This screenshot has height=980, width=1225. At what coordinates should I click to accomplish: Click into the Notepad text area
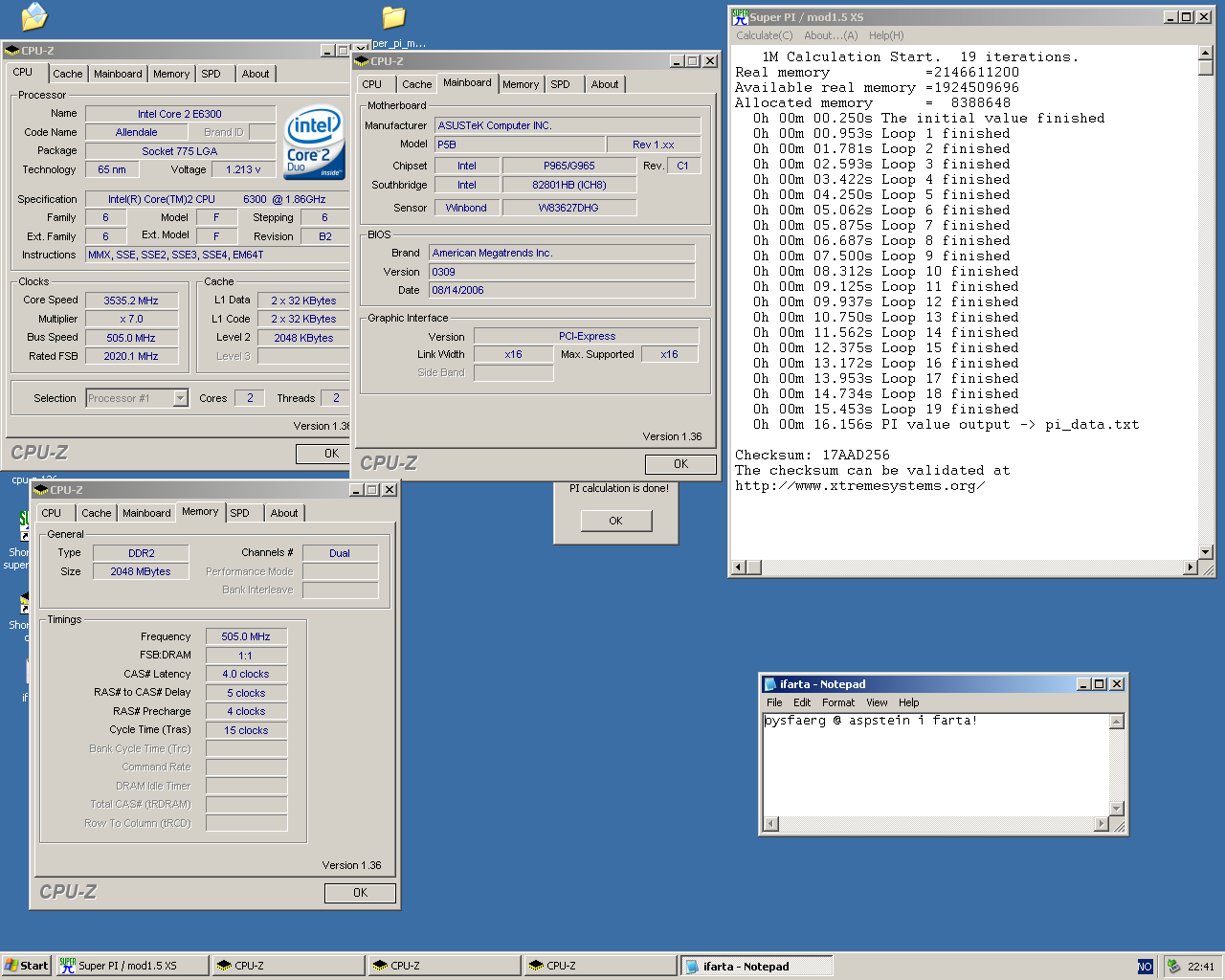pos(935,765)
